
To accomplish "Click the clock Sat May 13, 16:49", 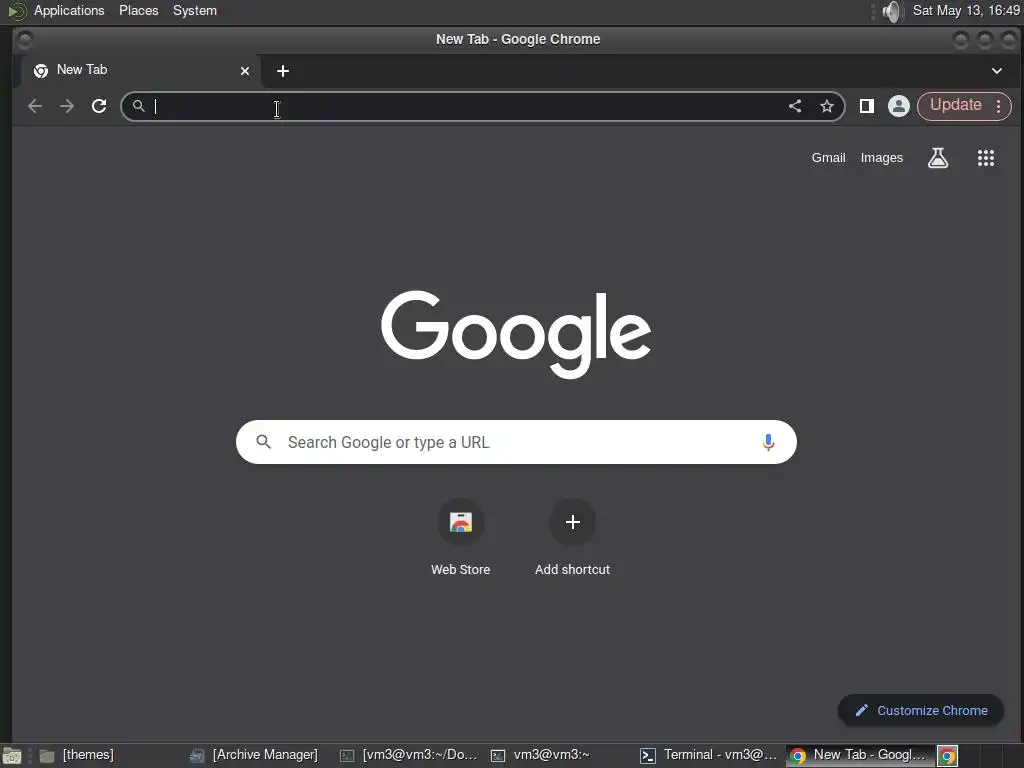I will pyautogui.click(x=966, y=10).
